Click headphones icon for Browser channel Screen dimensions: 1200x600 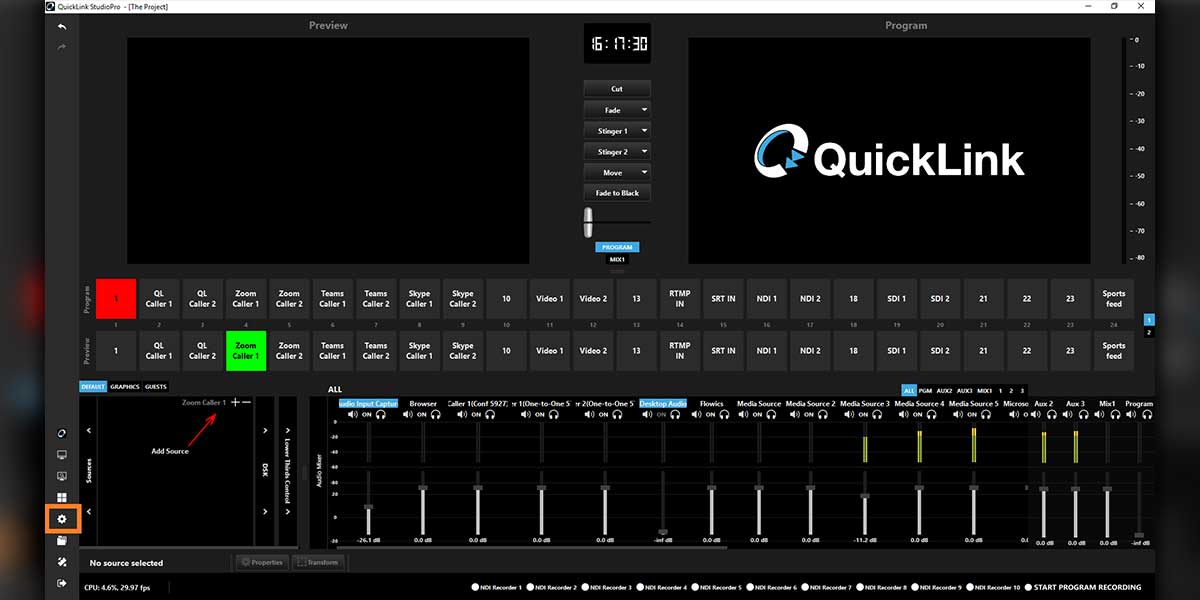point(435,414)
